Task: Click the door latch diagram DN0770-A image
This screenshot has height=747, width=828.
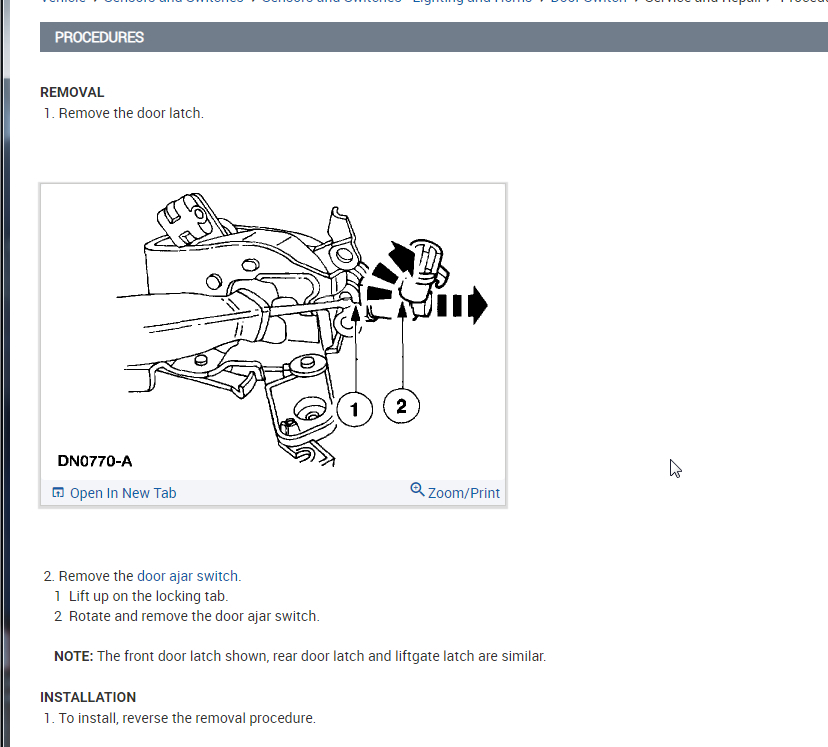Action: (273, 333)
